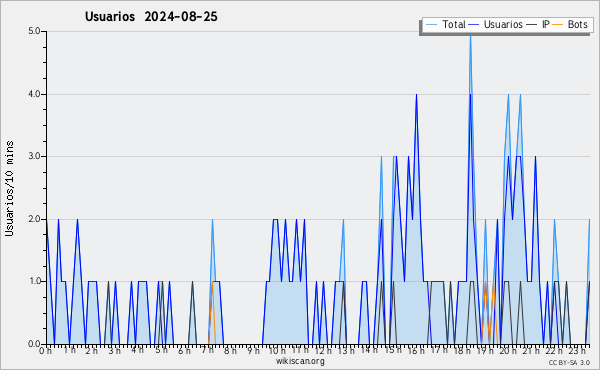Click the '22 h' x-axis label
This screenshot has width=600, height=370.
554,351
